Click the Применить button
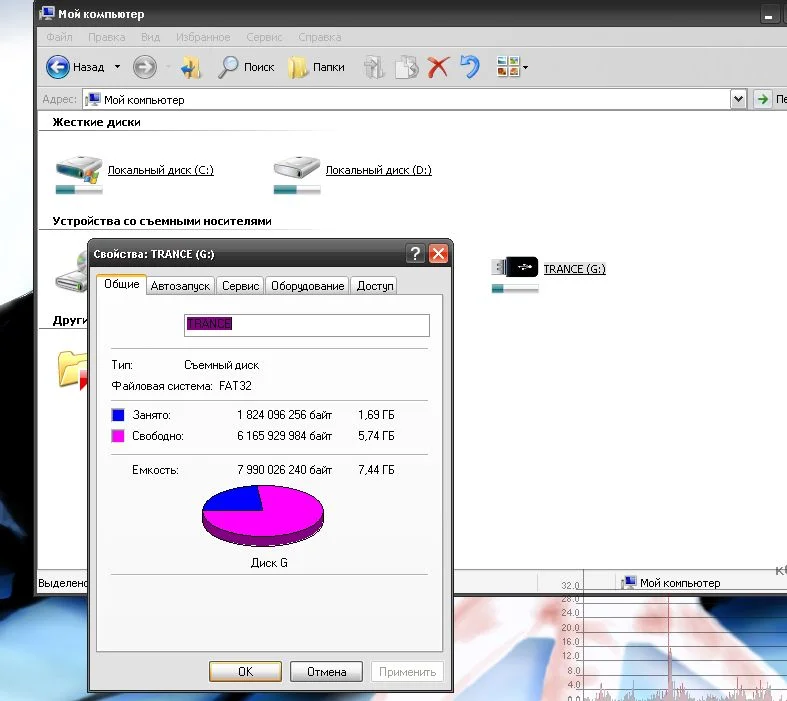This screenshot has height=701, width=787. click(407, 671)
